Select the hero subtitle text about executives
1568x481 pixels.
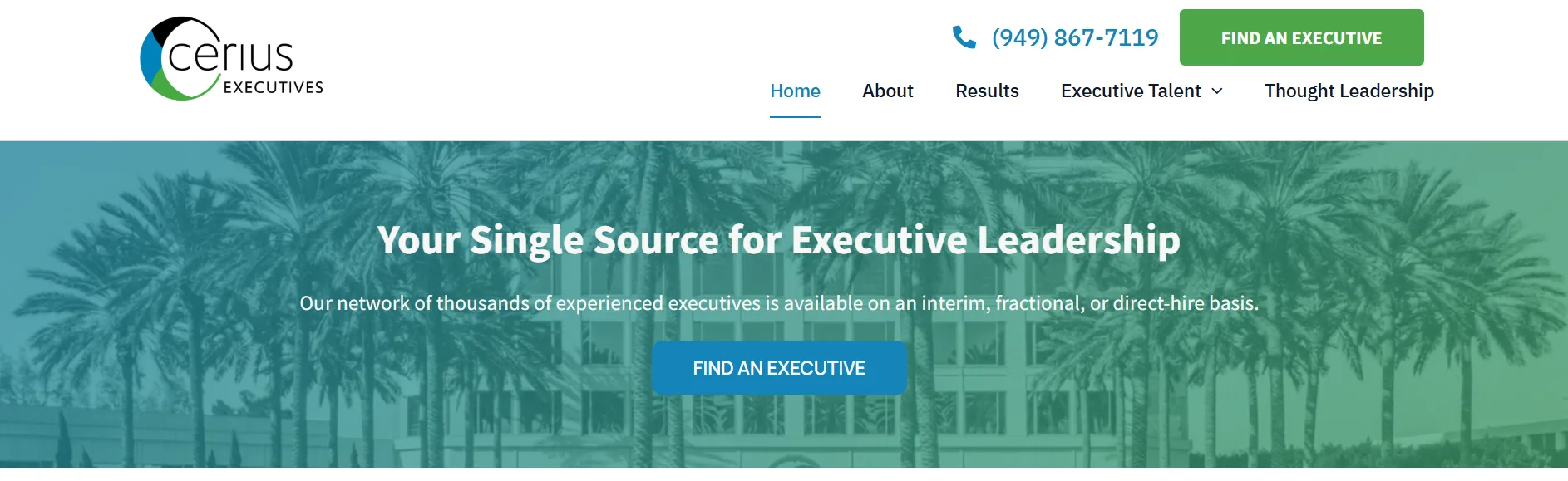(781, 304)
